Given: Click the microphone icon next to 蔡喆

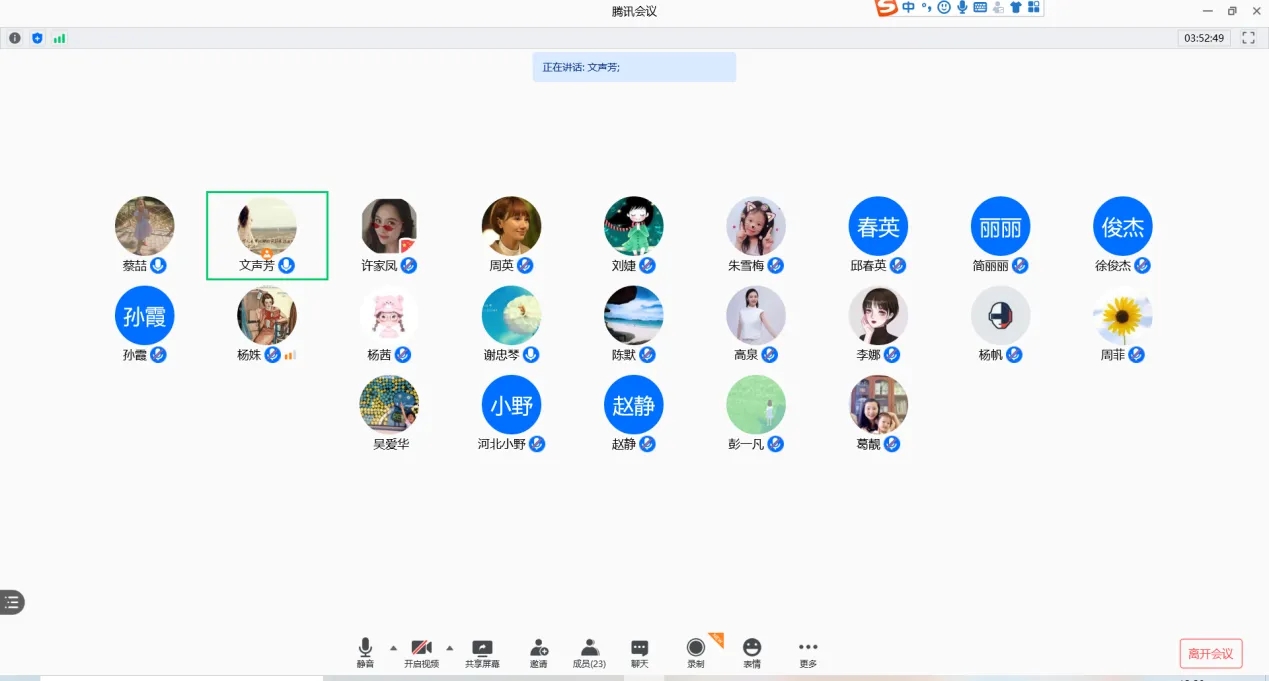Looking at the screenshot, I should [158, 266].
